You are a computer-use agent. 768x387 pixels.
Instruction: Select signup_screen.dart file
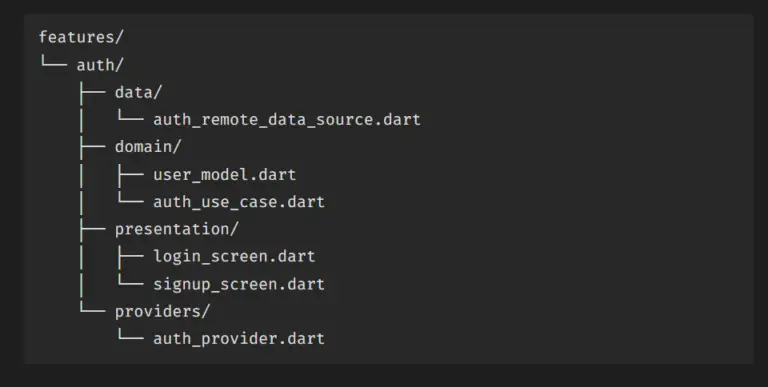pos(239,284)
